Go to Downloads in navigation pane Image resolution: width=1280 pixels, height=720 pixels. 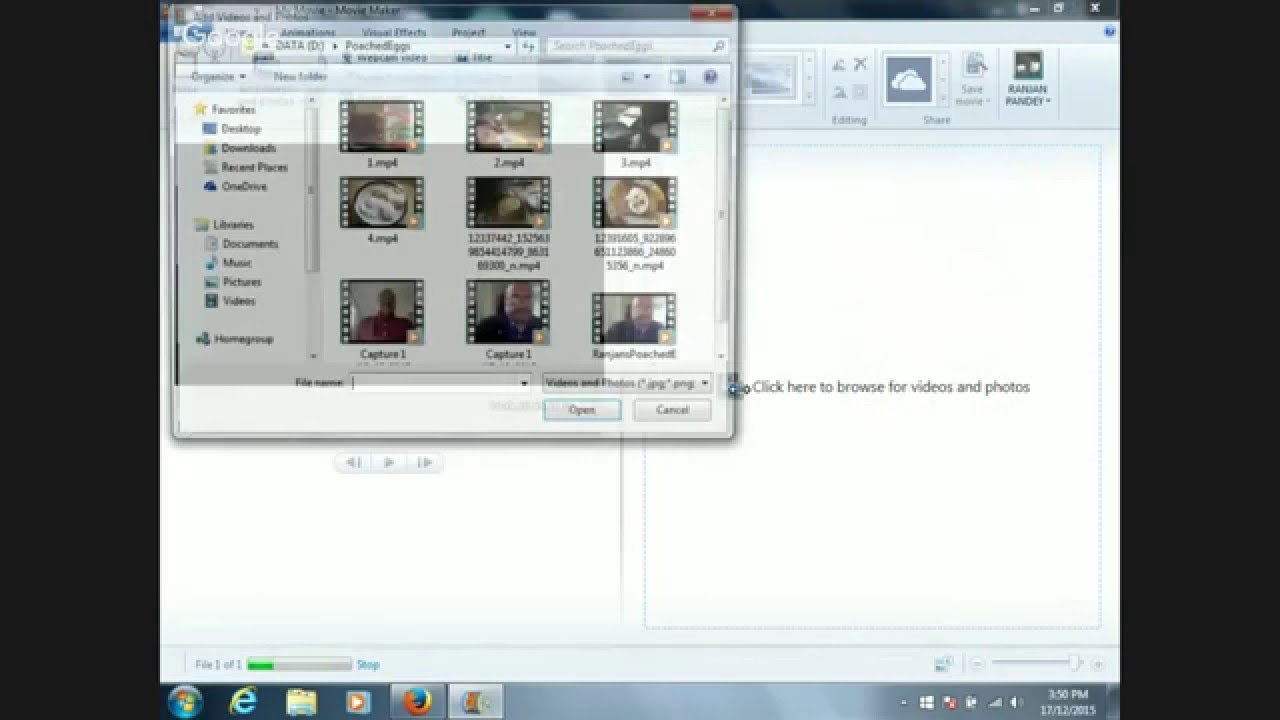pyautogui.click(x=248, y=148)
